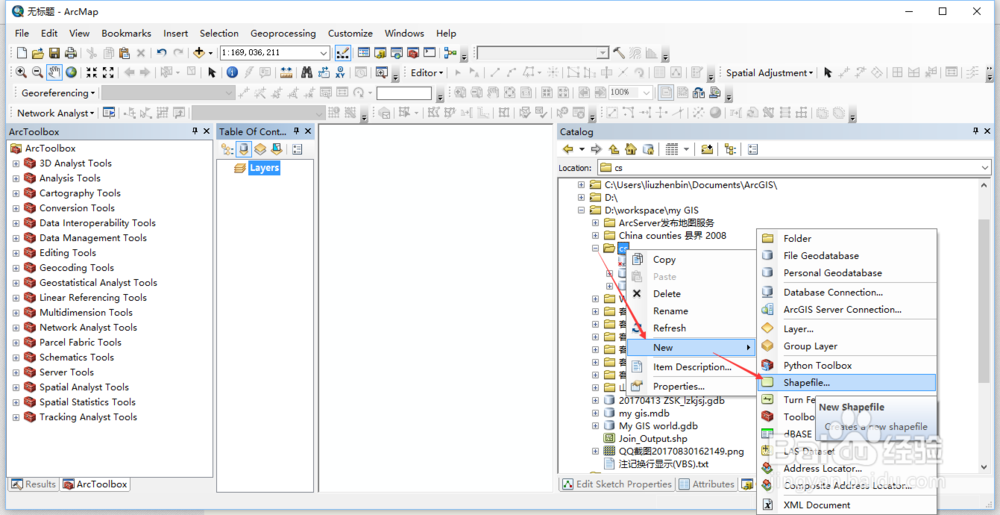
Task: Zoom to full extent globe
Action: [x=71, y=73]
